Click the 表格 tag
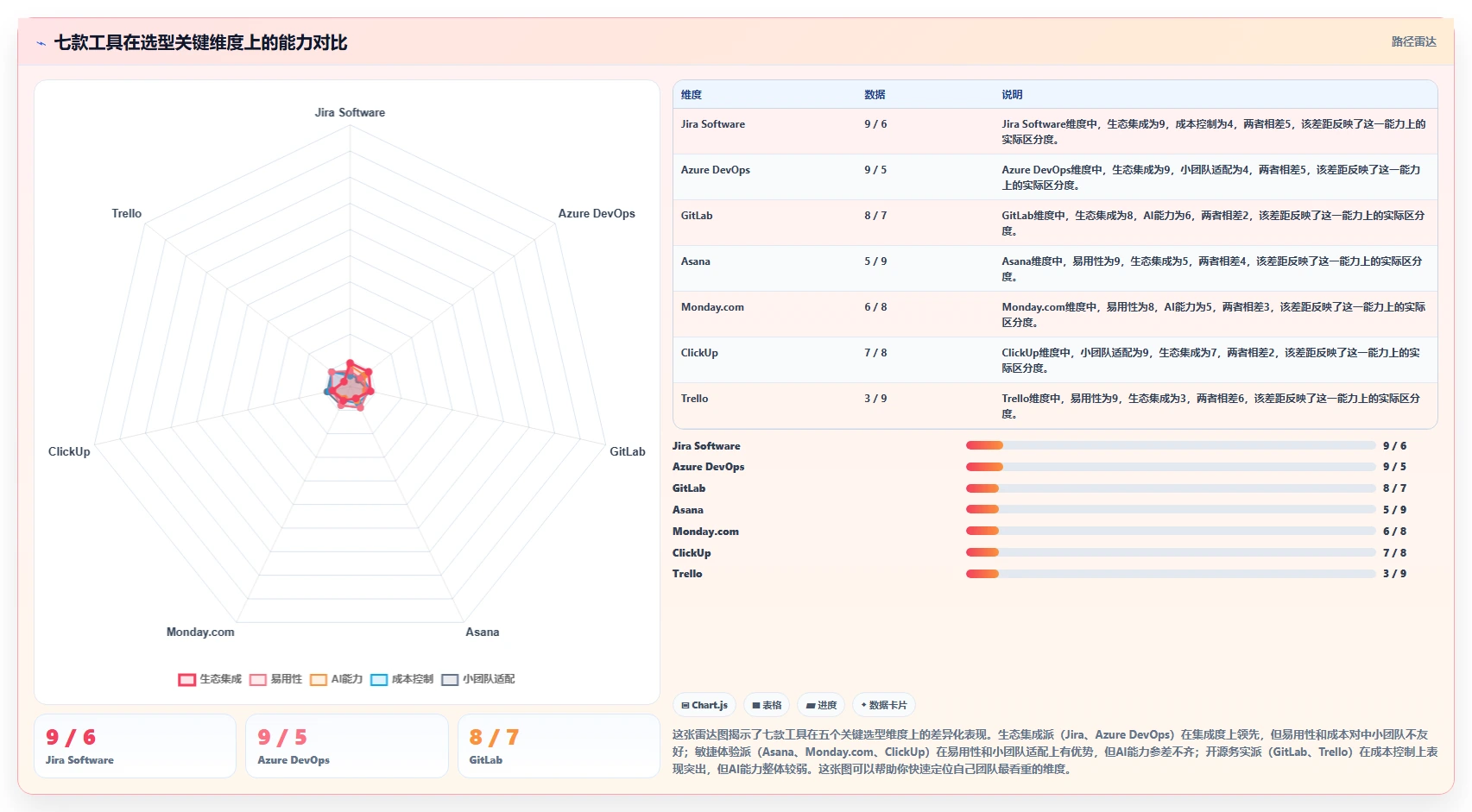The width and height of the screenshot is (1472, 812). tap(767, 705)
